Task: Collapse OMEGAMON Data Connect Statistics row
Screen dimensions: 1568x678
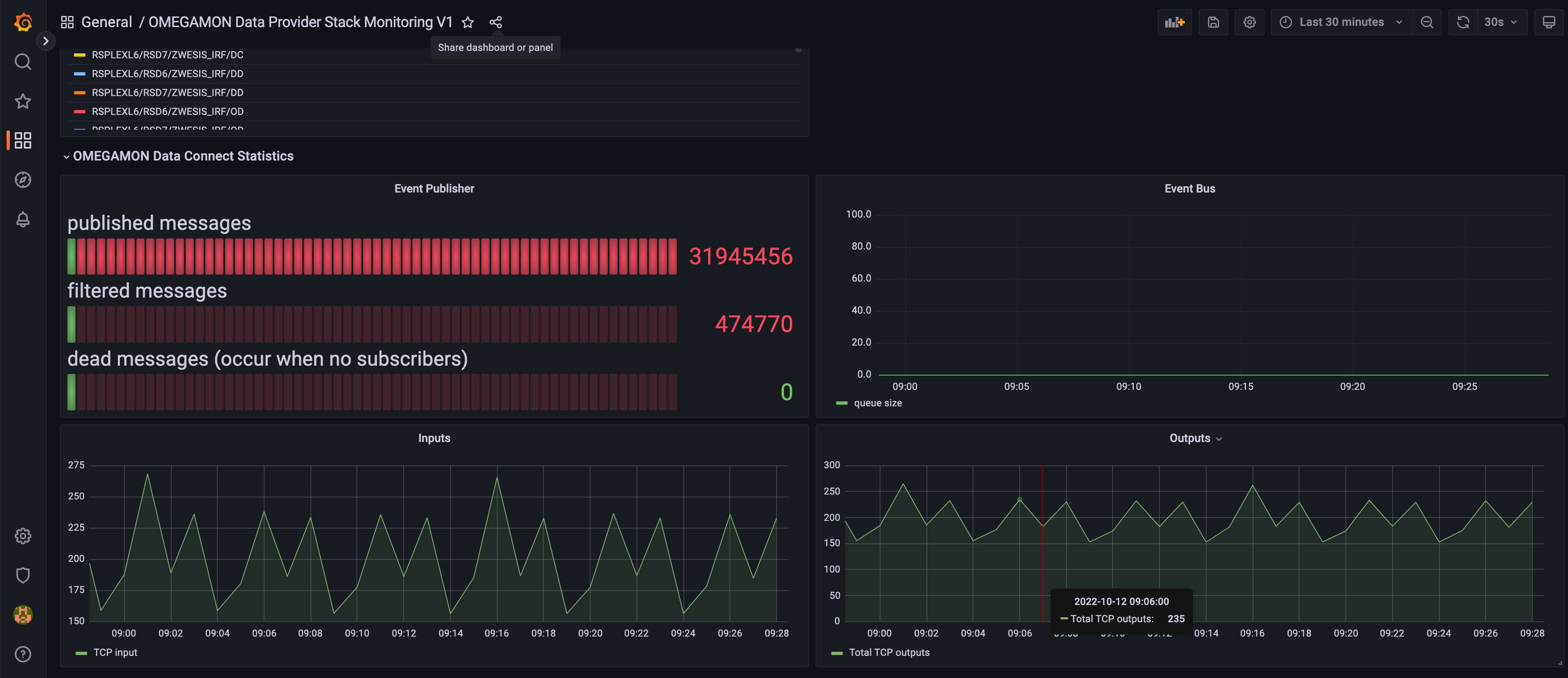Action: coord(183,156)
